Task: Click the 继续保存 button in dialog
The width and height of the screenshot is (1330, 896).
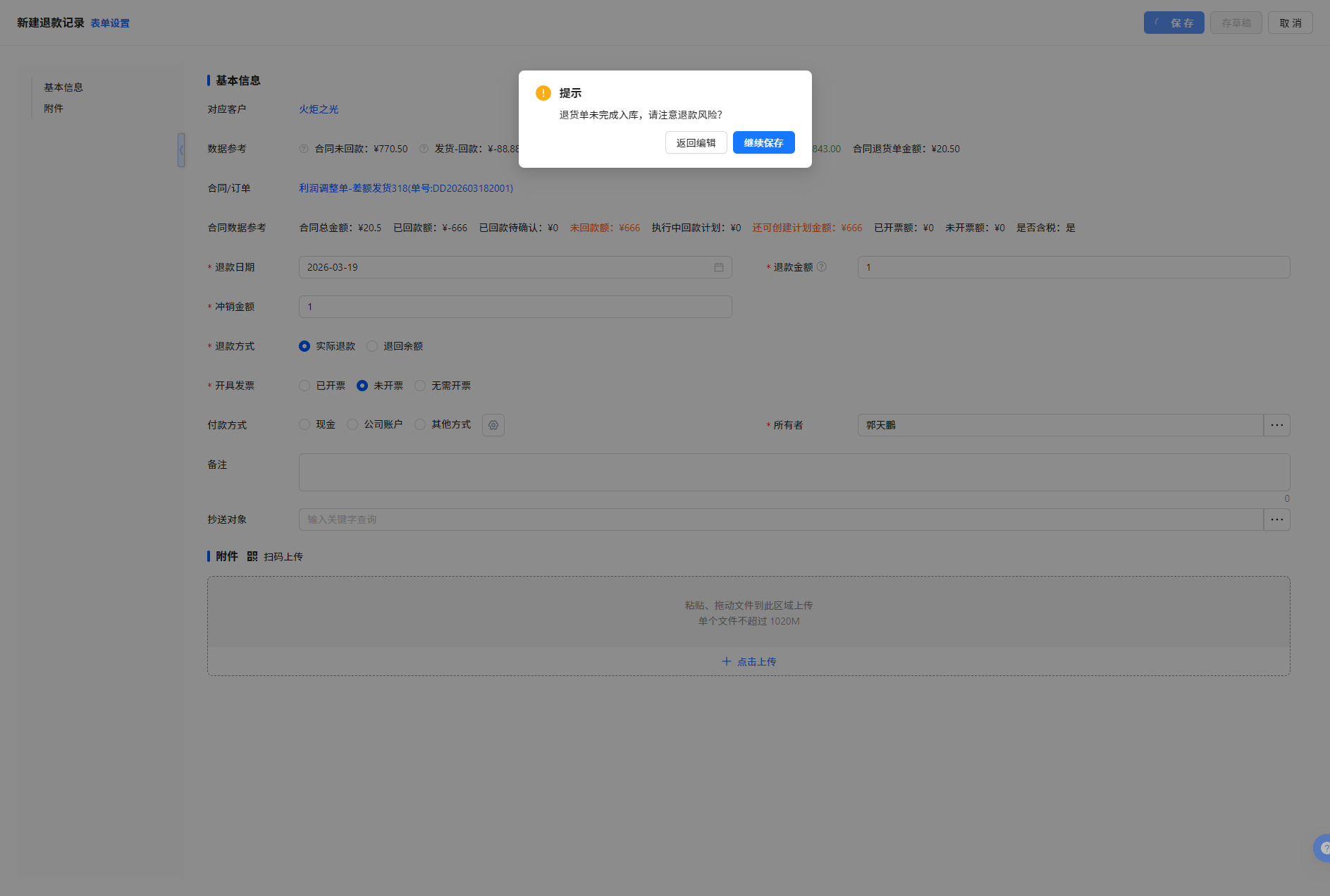Action: click(x=763, y=142)
